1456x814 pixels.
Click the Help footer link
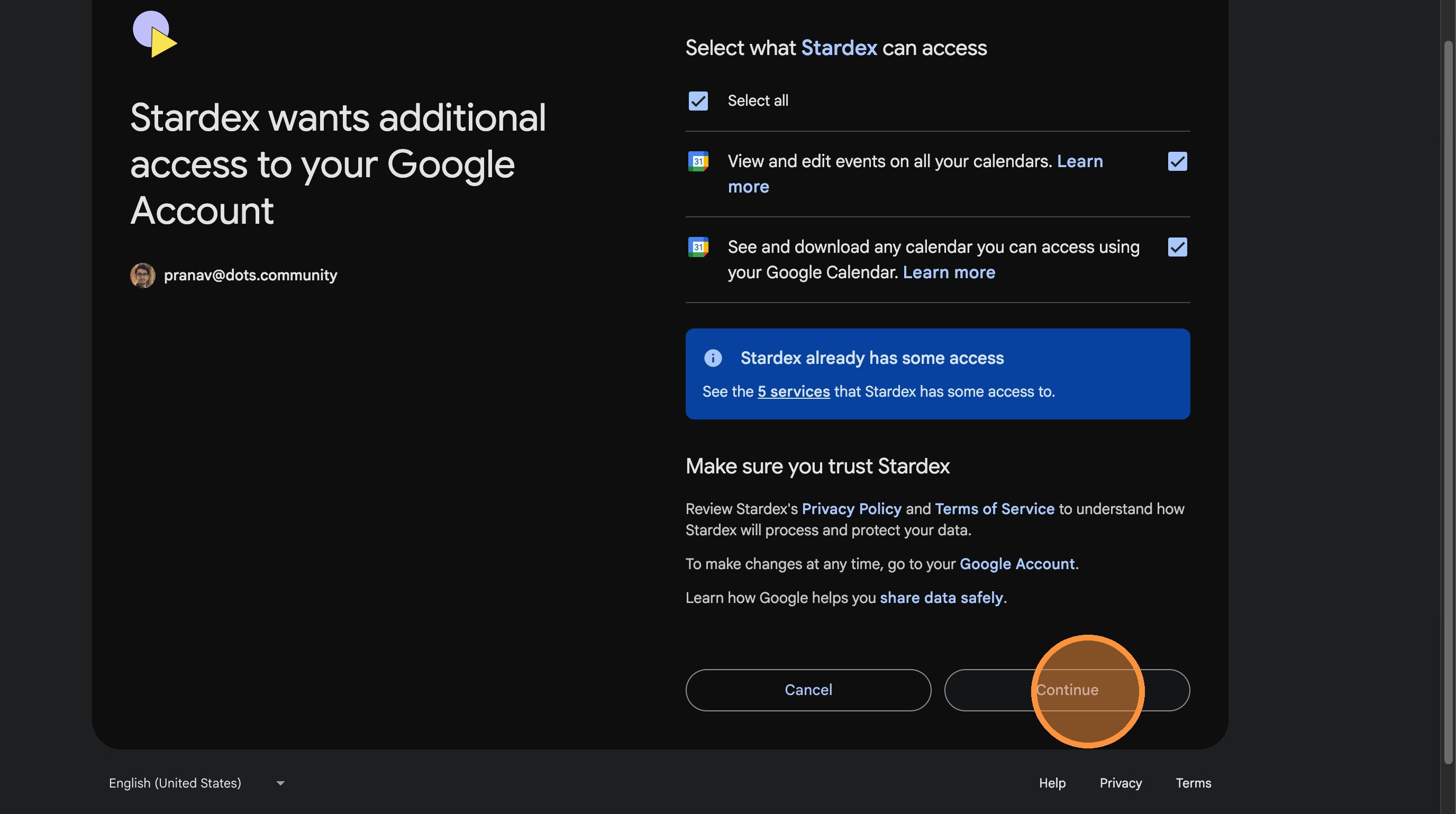(x=1052, y=783)
